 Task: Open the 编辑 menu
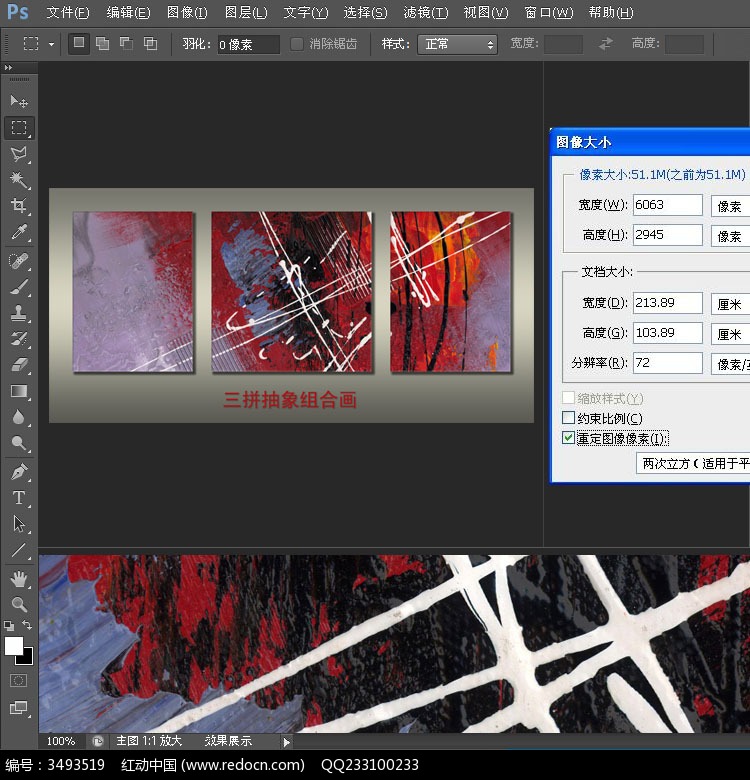128,12
